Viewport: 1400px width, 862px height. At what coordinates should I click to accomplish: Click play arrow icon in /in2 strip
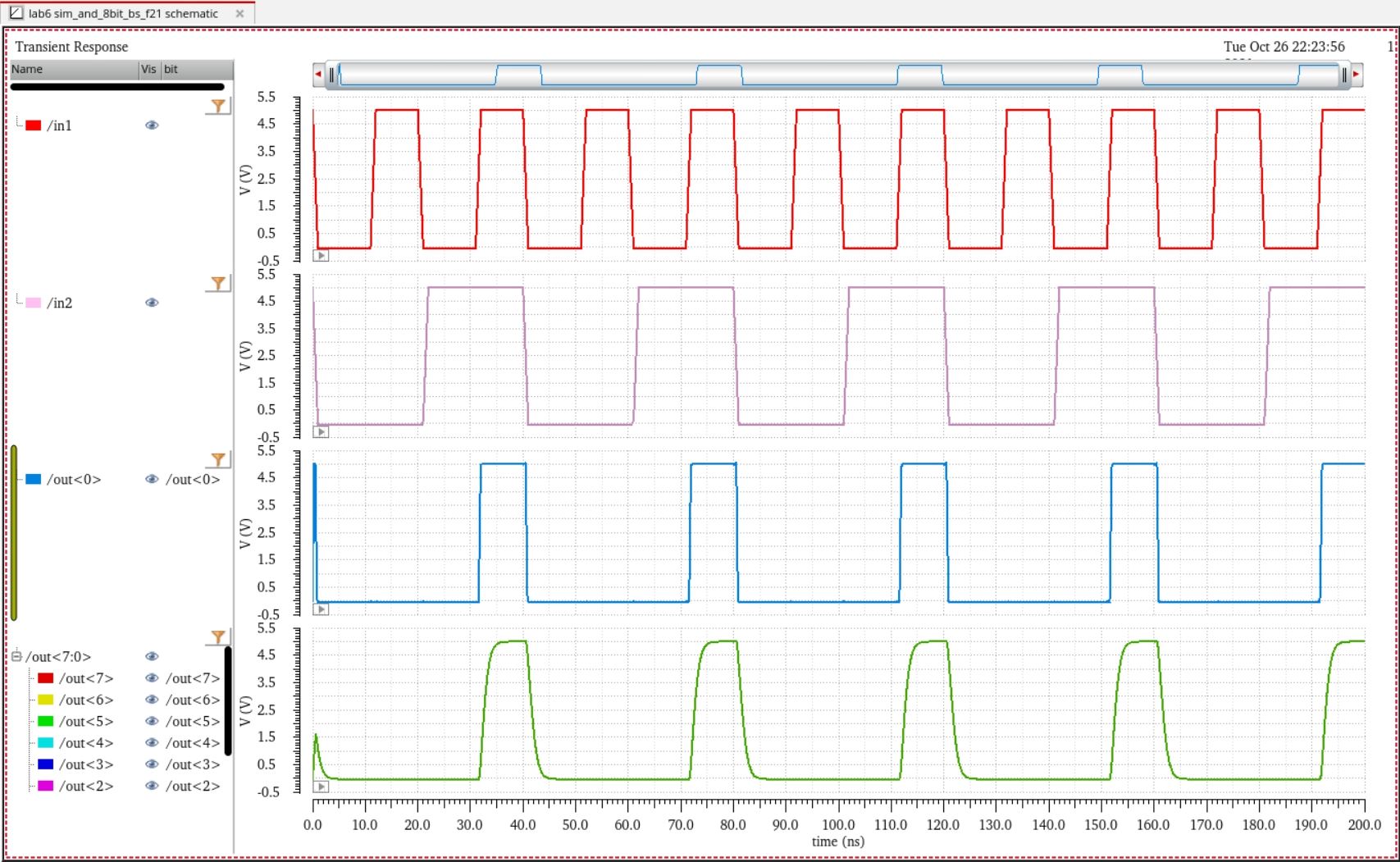pos(321,432)
